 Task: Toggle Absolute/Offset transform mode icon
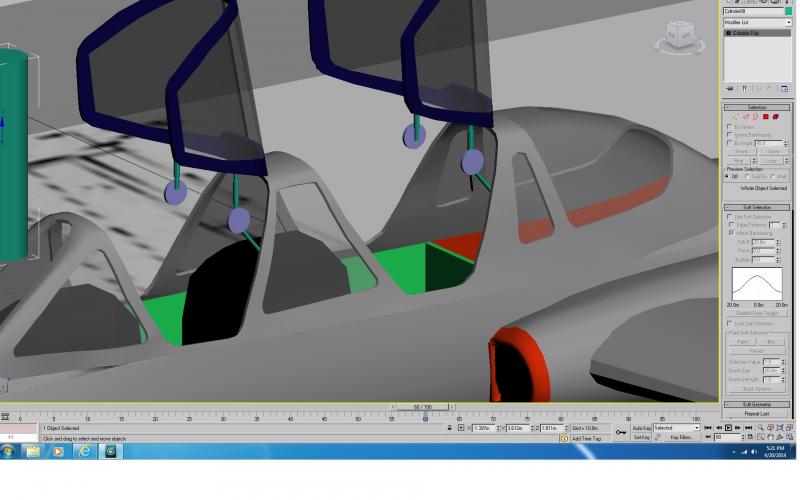coord(461,428)
